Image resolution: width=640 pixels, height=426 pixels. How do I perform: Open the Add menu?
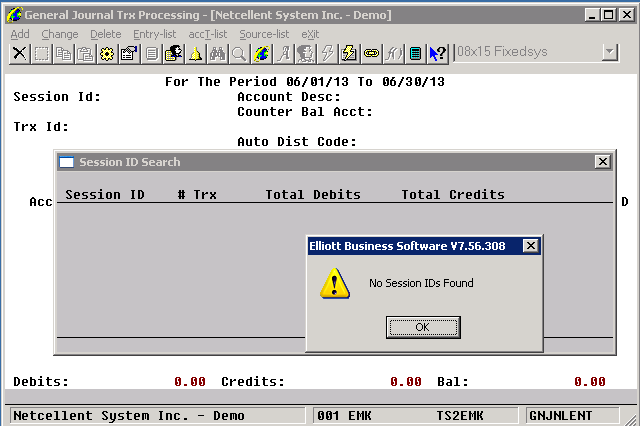click(x=20, y=34)
